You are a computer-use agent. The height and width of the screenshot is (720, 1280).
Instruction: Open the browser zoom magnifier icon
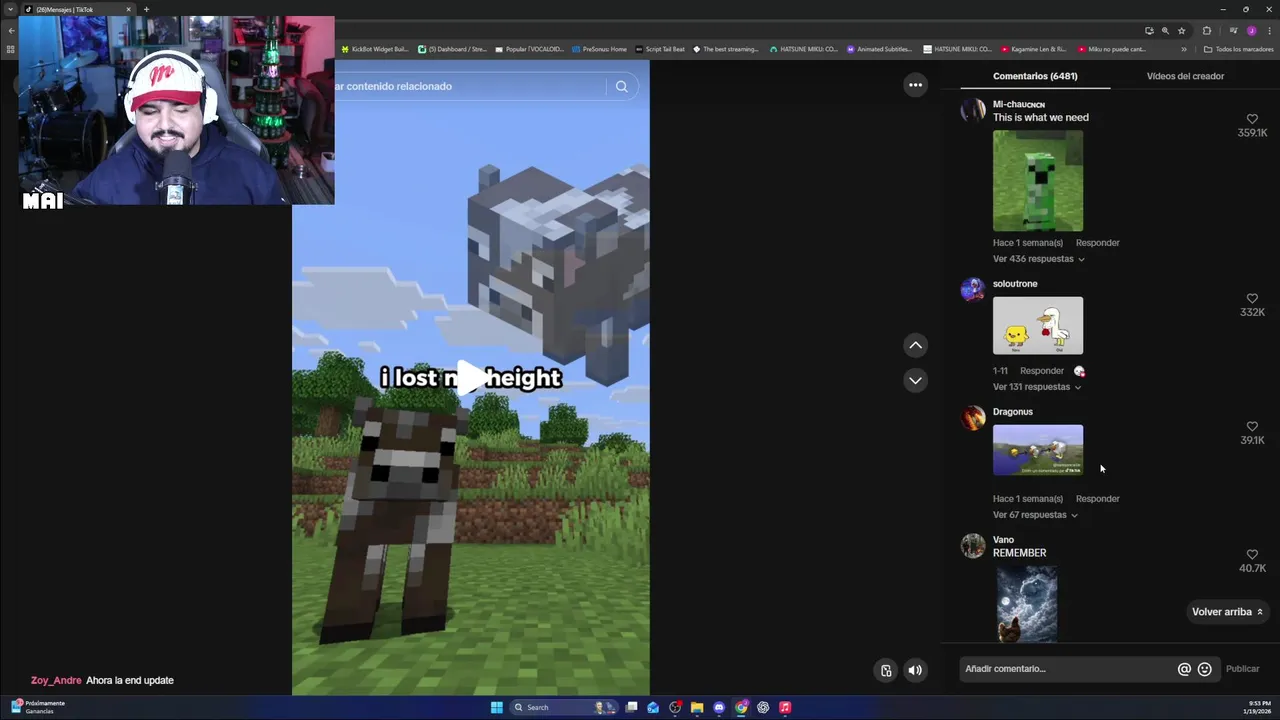pyautogui.click(x=1165, y=31)
